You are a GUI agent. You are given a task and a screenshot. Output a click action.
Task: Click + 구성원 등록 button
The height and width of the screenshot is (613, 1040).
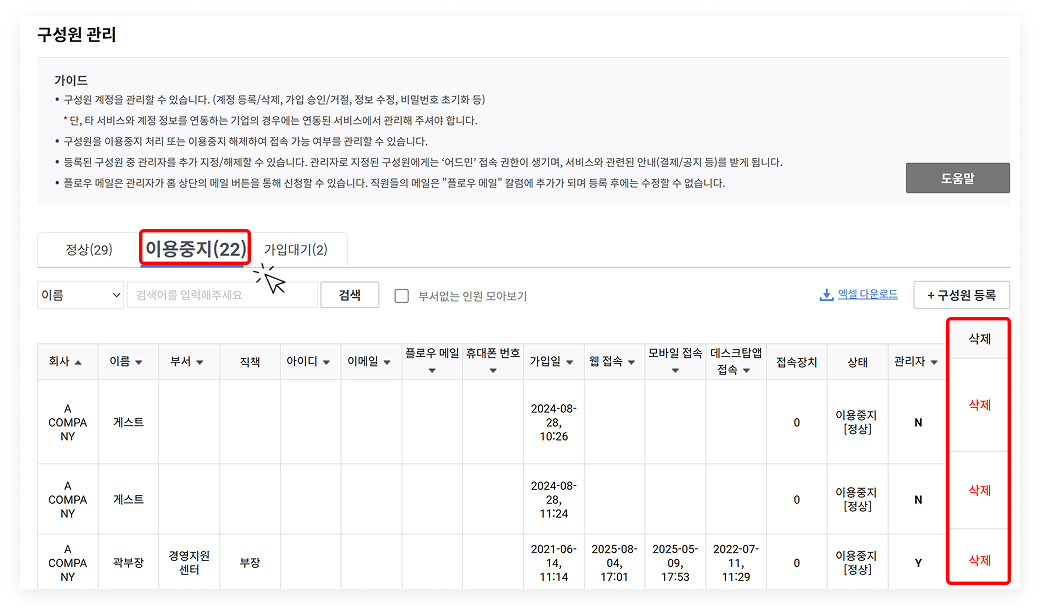point(961,295)
